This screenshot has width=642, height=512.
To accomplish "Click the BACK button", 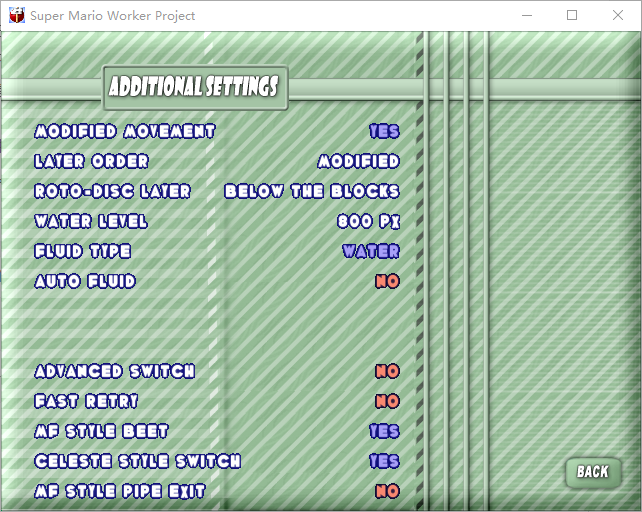I will pyautogui.click(x=593, y=472).
